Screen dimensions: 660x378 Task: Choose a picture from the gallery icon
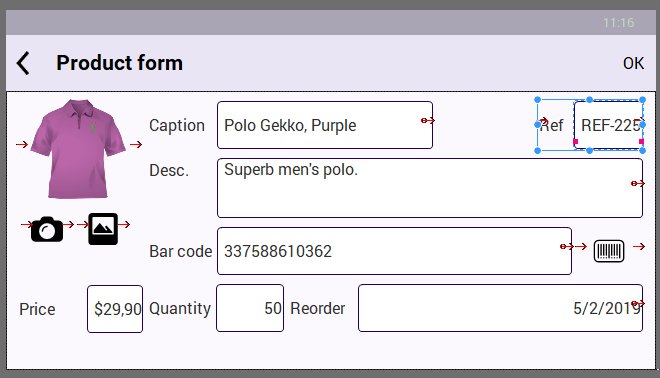pos(103,229)
